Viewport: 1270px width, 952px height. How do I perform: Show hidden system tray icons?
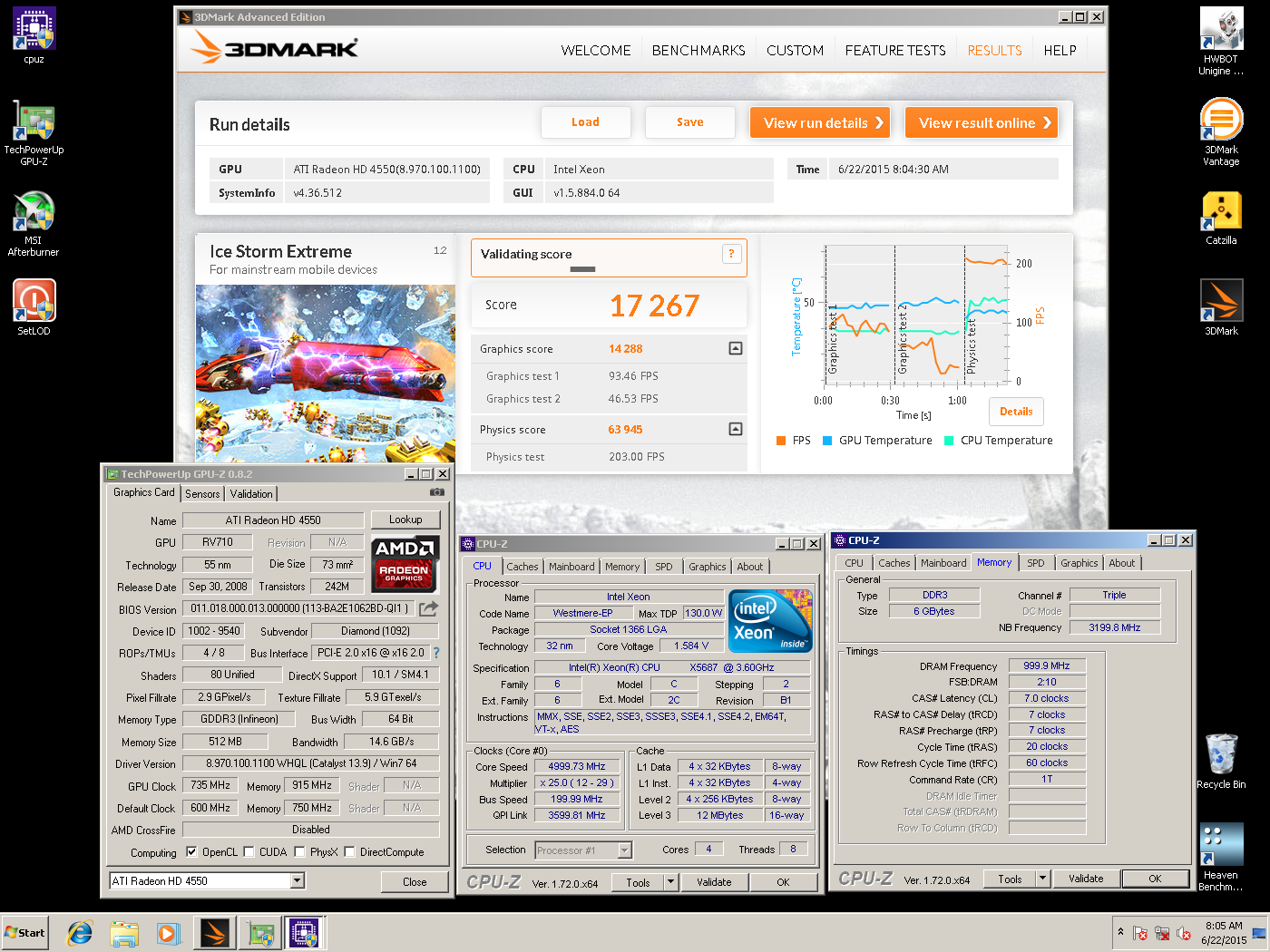click(1120, 932)
